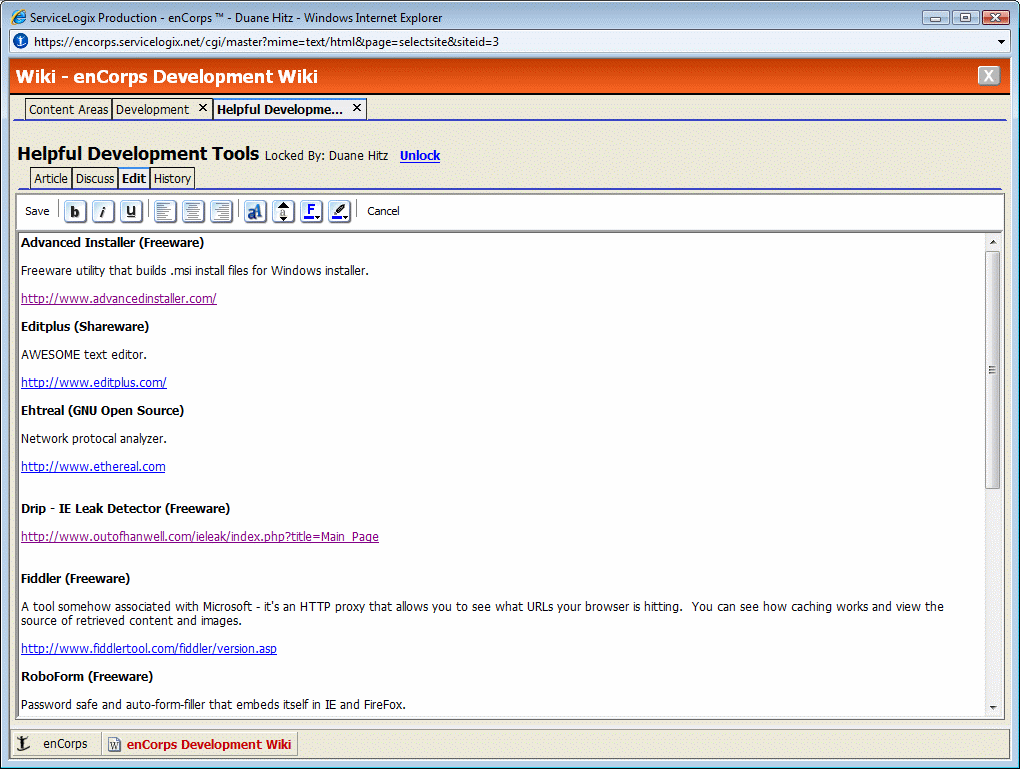Click Cancel in the editor toolbar

pos(383,211)
